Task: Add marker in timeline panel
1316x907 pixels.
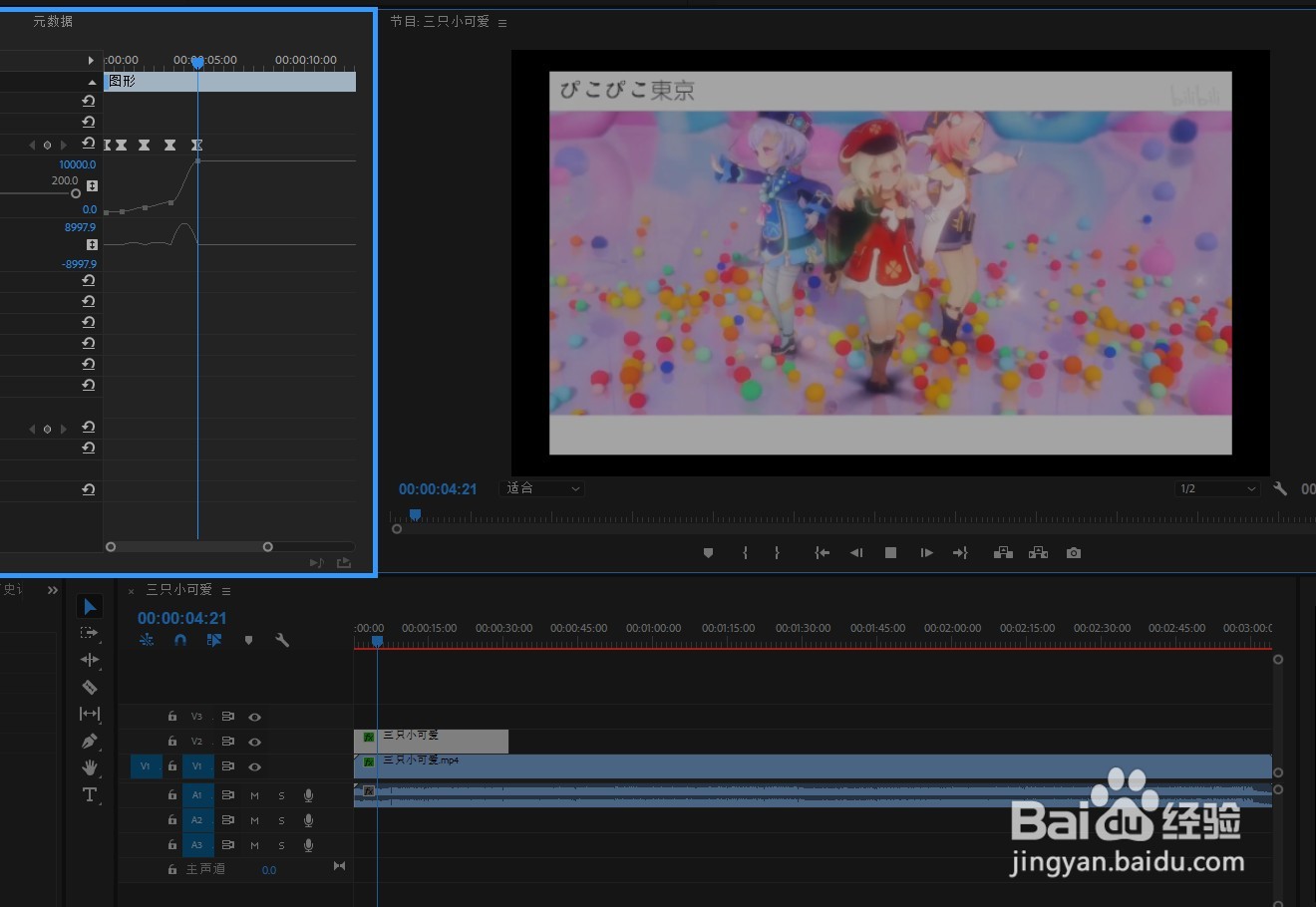Action: pyautogui.click(x=248, y=640)
